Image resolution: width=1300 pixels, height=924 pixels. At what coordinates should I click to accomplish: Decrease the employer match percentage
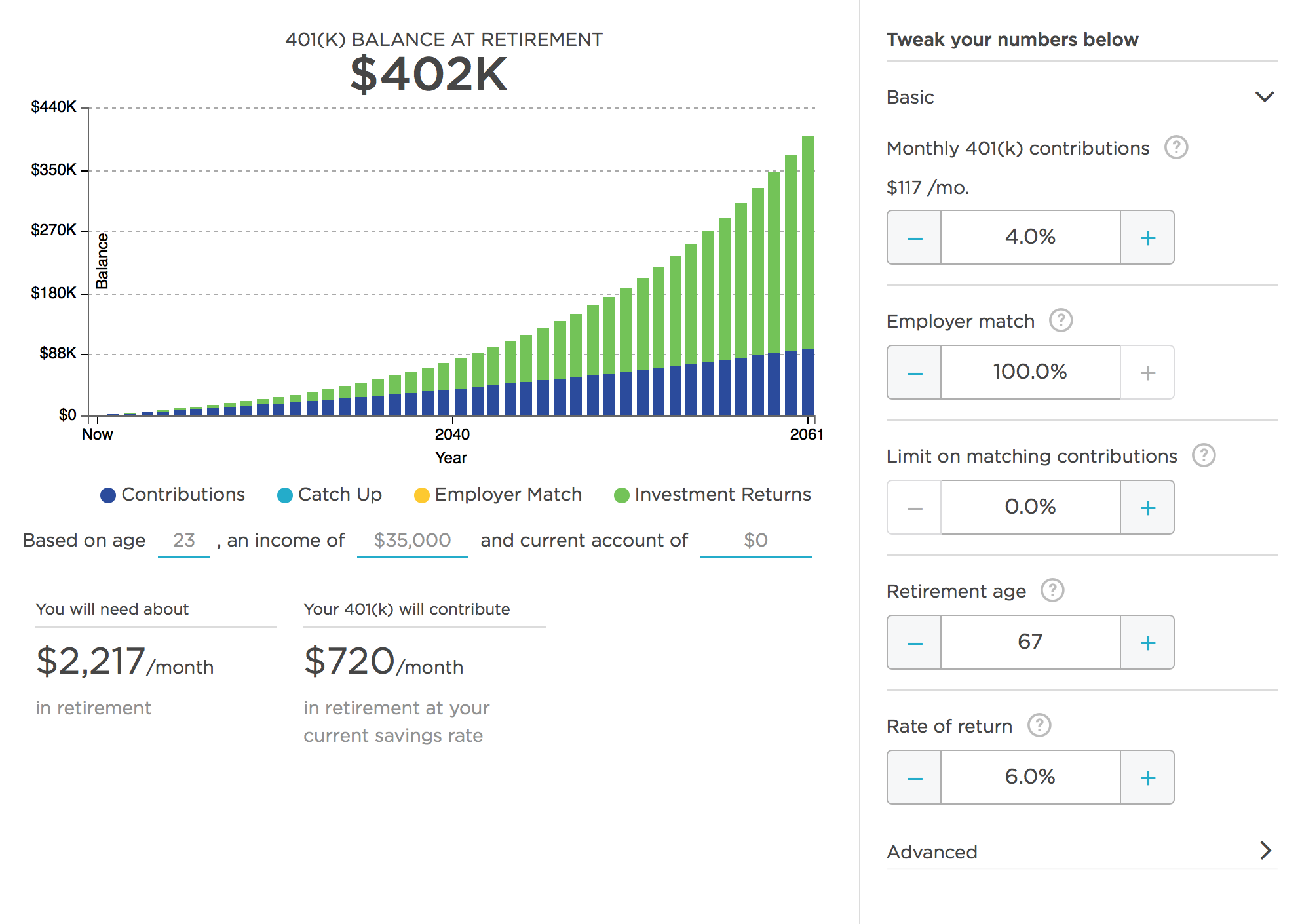(x=915, y=373)
